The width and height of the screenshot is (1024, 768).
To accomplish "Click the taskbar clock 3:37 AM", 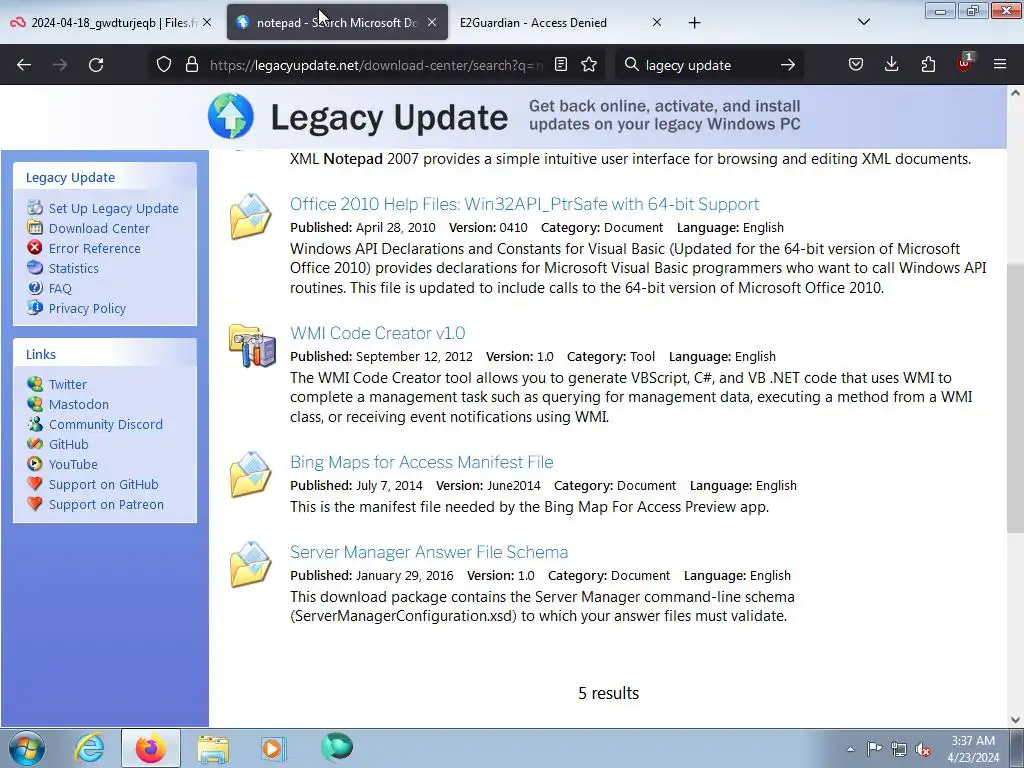I will click(x=973, y=749).
